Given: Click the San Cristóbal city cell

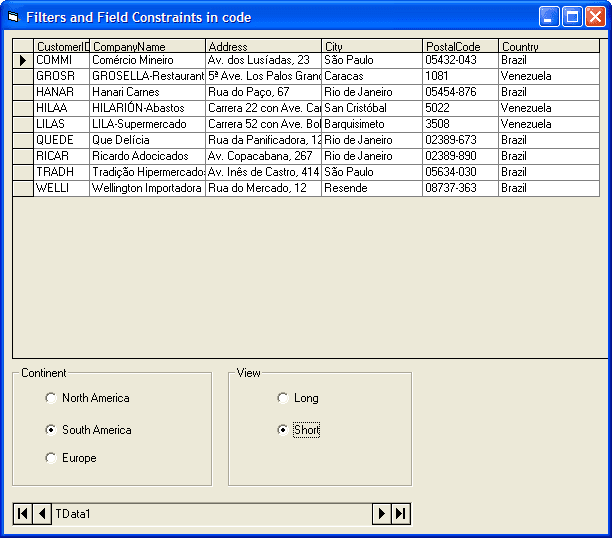Looking at the screenshot, I should pos(372,109).
